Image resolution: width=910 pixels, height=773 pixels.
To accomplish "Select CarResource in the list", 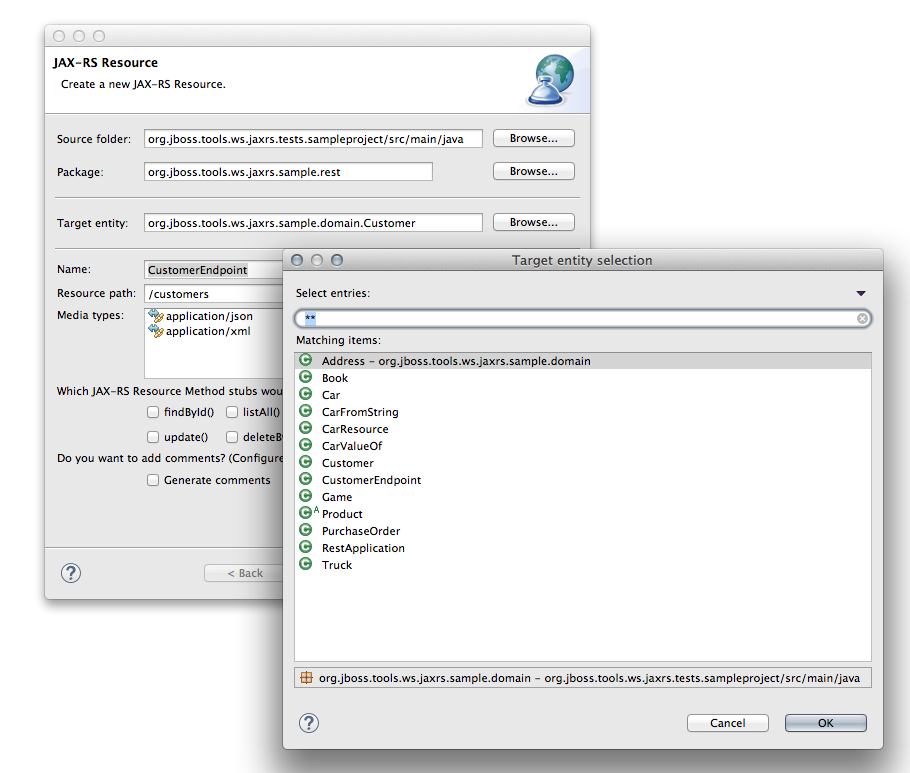I will pyautogui.click(x=583, y=429).
